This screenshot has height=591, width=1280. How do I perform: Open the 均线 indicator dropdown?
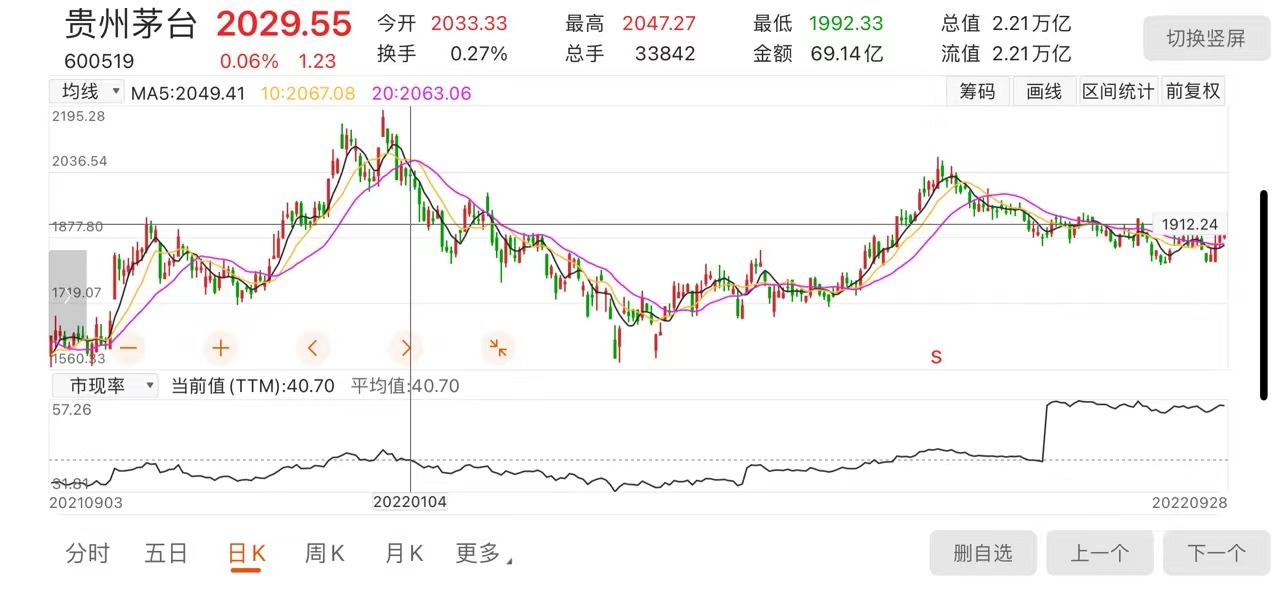pyautogui.click(x=87, y=92)
